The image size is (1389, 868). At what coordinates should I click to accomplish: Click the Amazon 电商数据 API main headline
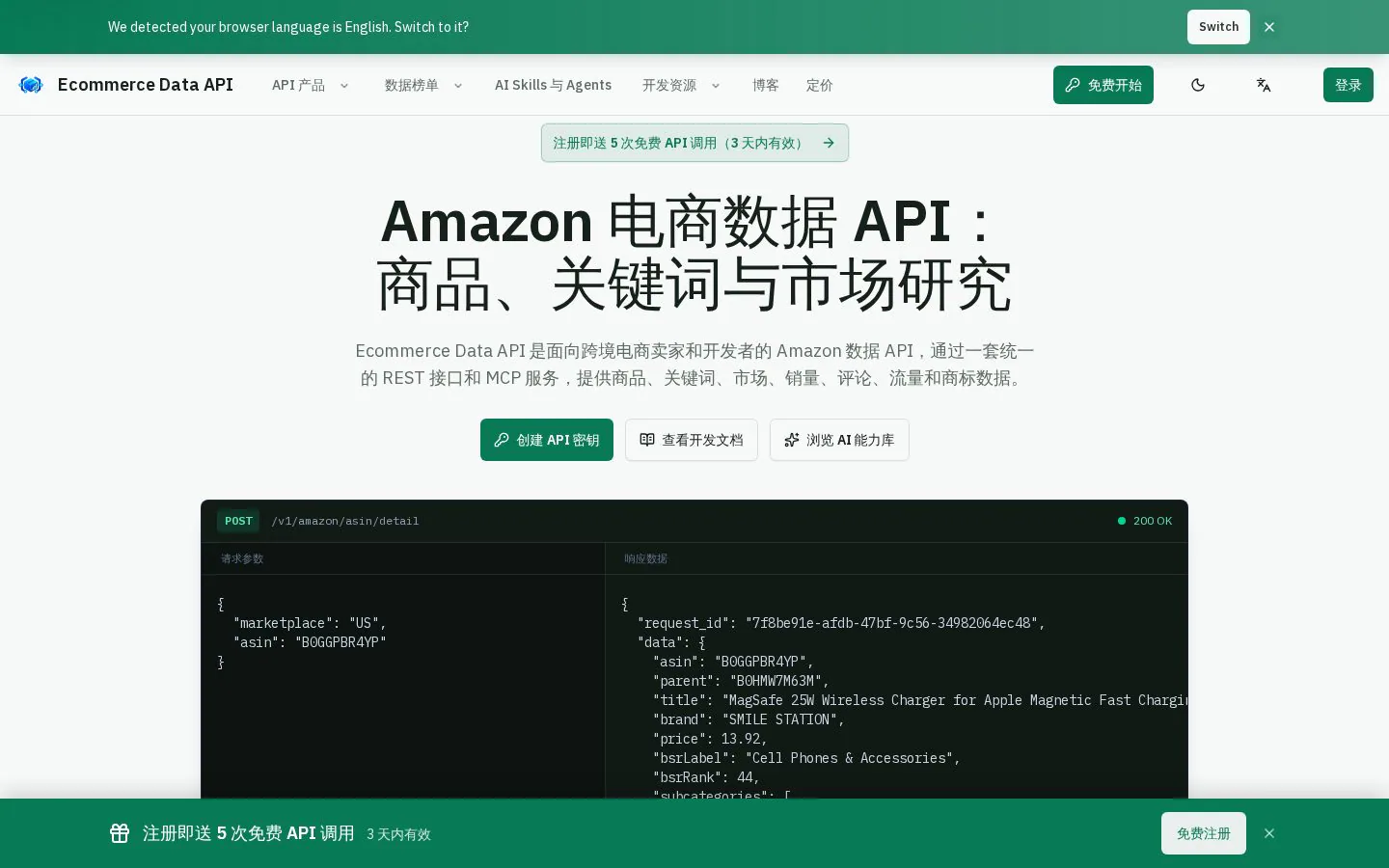coord(694,253)
